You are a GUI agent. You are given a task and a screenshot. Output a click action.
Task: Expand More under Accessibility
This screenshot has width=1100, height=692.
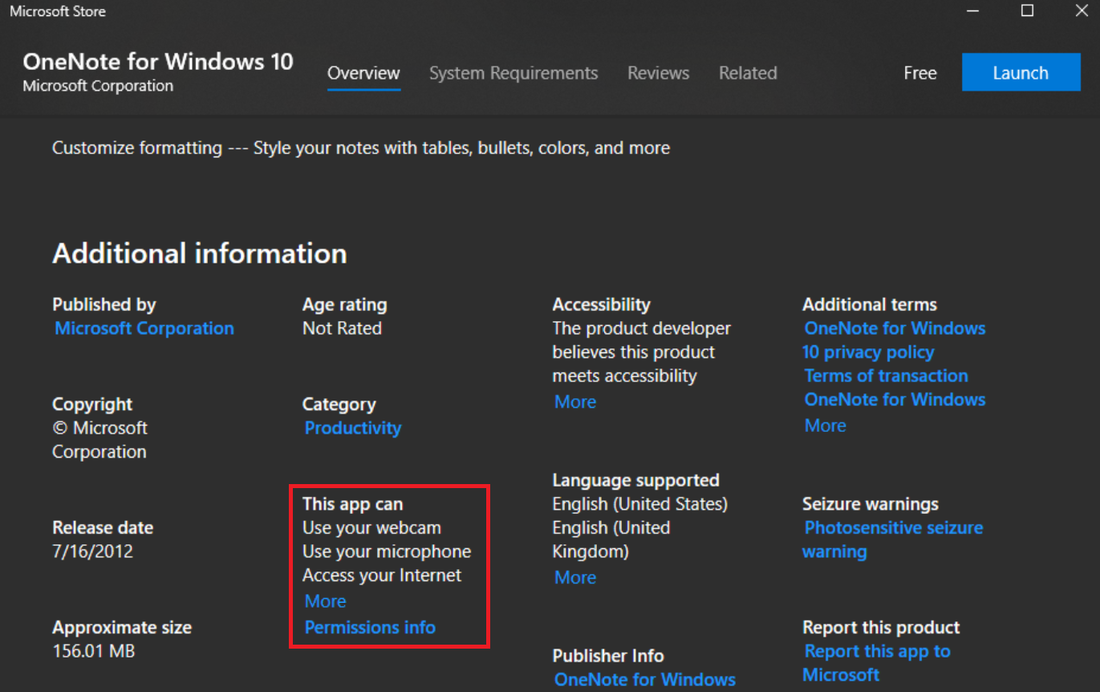[575, 402]
